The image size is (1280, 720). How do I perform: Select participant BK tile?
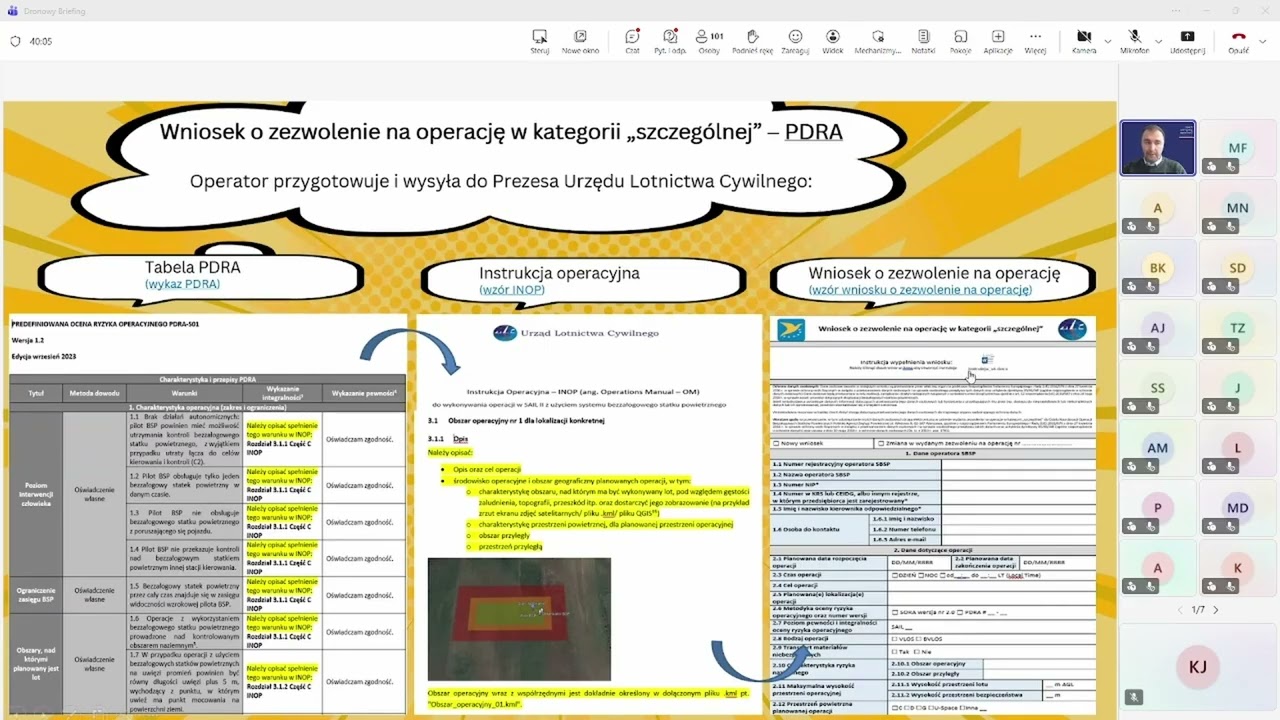click(x=1157, y=268)
